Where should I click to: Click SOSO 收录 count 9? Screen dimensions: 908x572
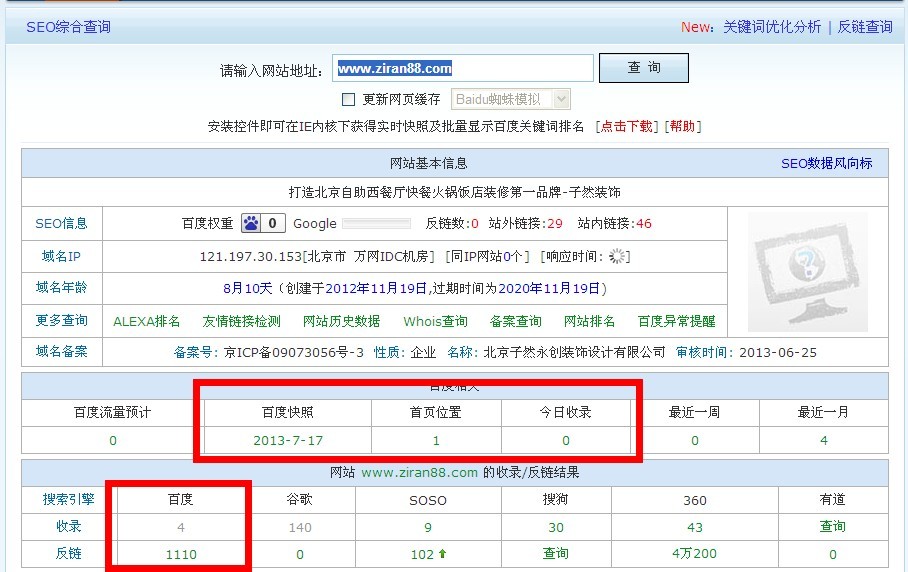pos(428,527)
